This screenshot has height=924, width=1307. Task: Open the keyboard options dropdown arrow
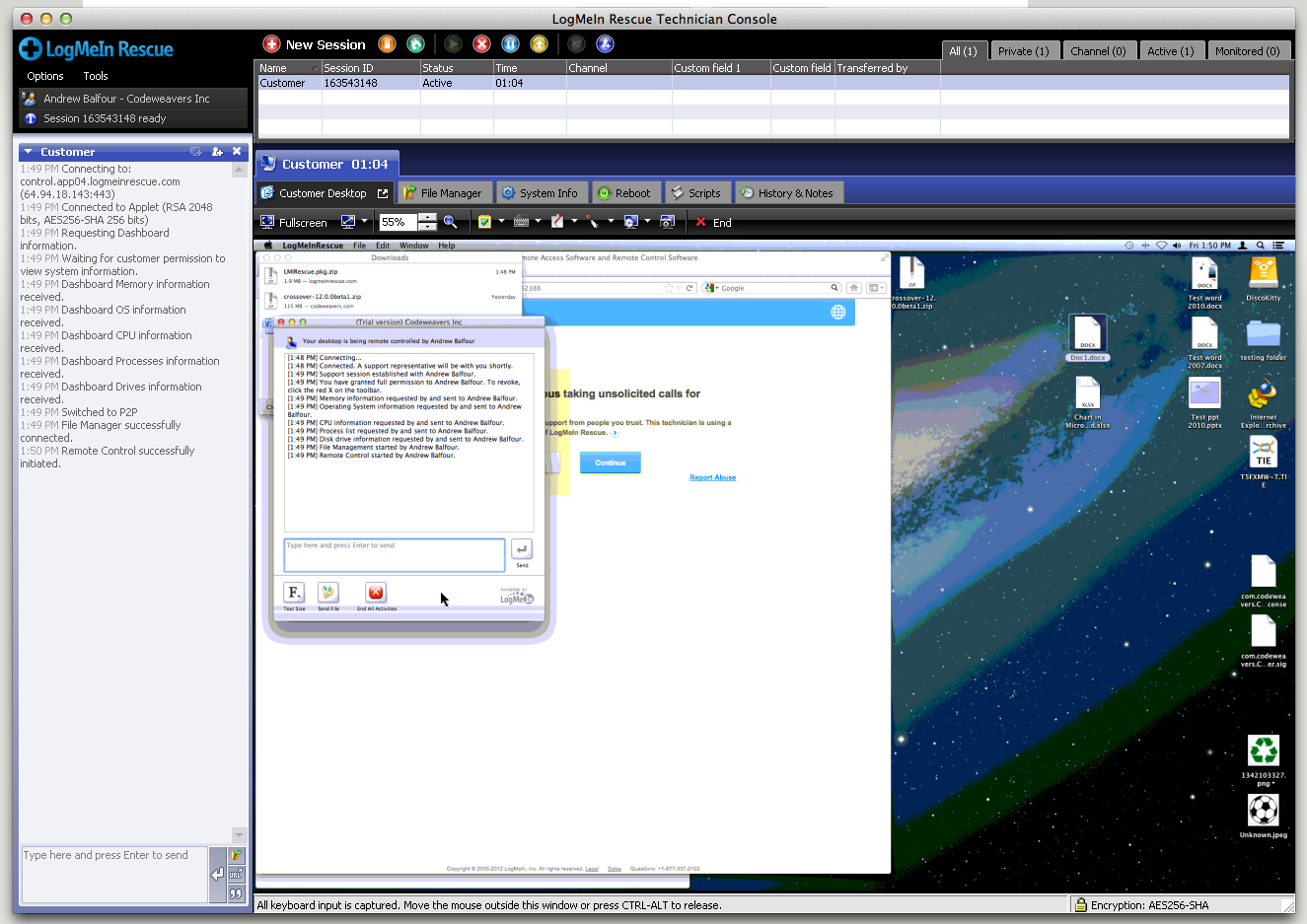click(x=538, y=222)
